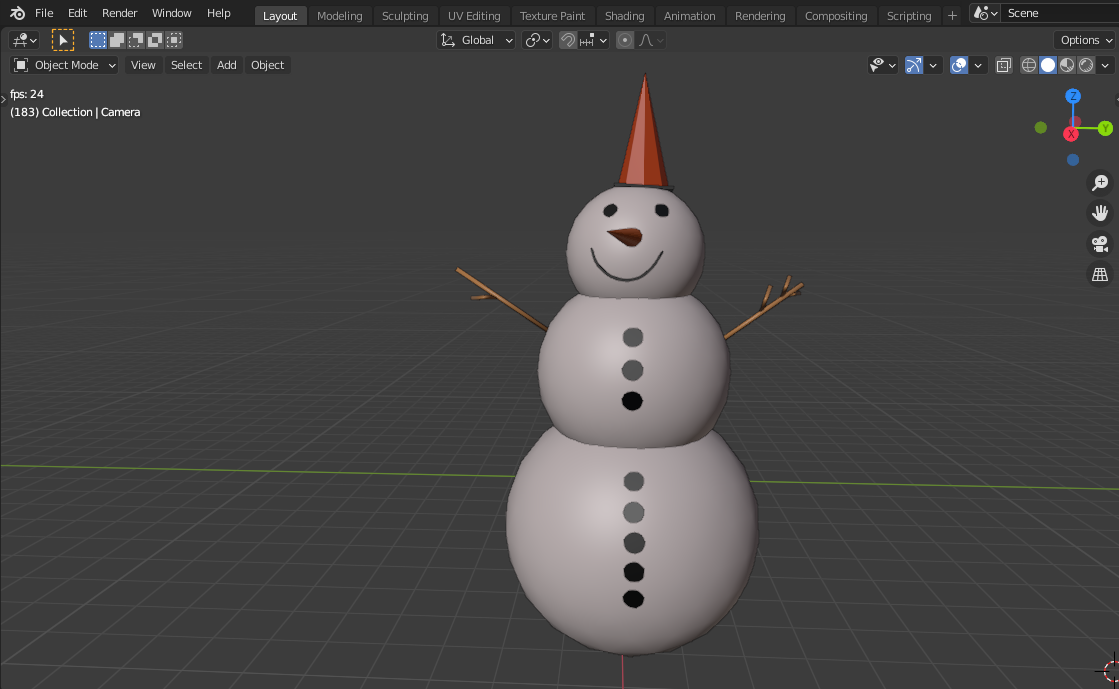This screenshot has height=689, width=1119.
Task: Open the gizmo settings dropdown arrow
Action: 933,65
